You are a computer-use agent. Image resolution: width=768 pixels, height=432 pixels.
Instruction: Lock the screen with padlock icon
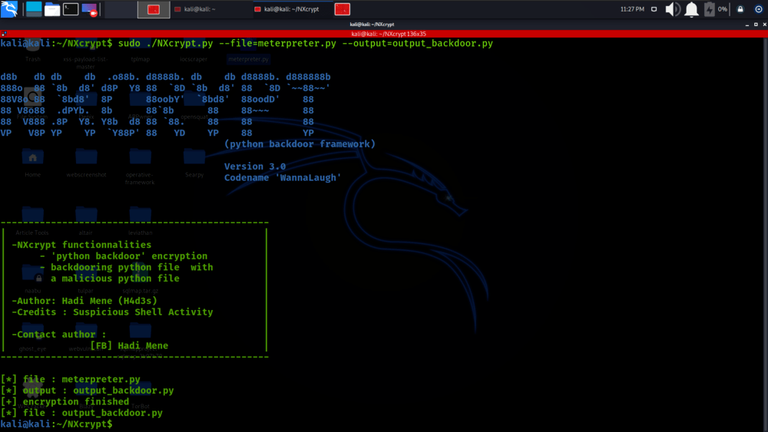740,9
